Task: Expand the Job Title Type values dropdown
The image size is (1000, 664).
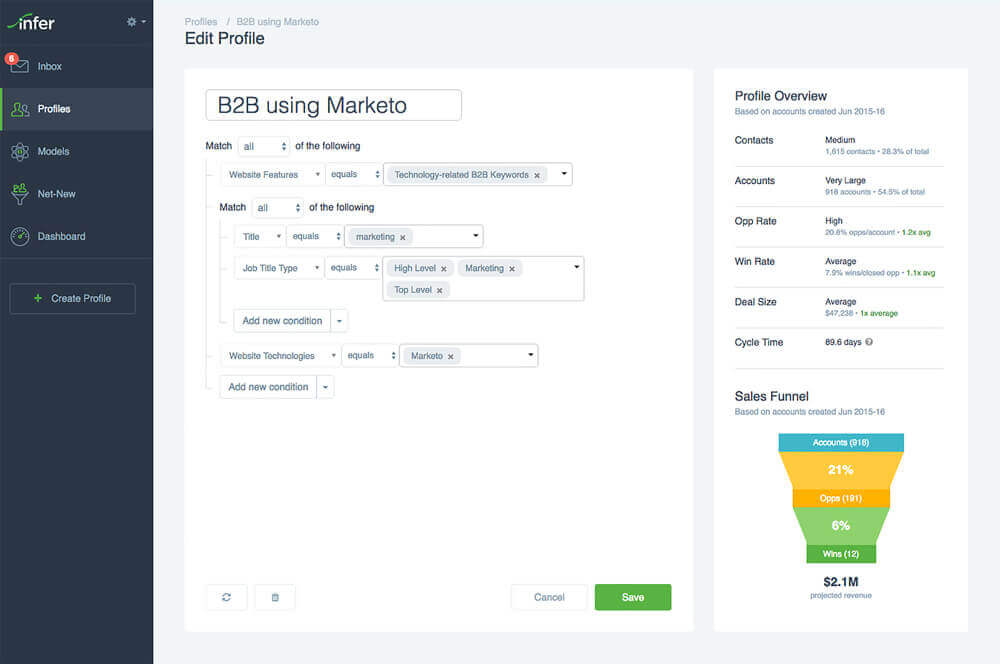Action: (577, 267)
